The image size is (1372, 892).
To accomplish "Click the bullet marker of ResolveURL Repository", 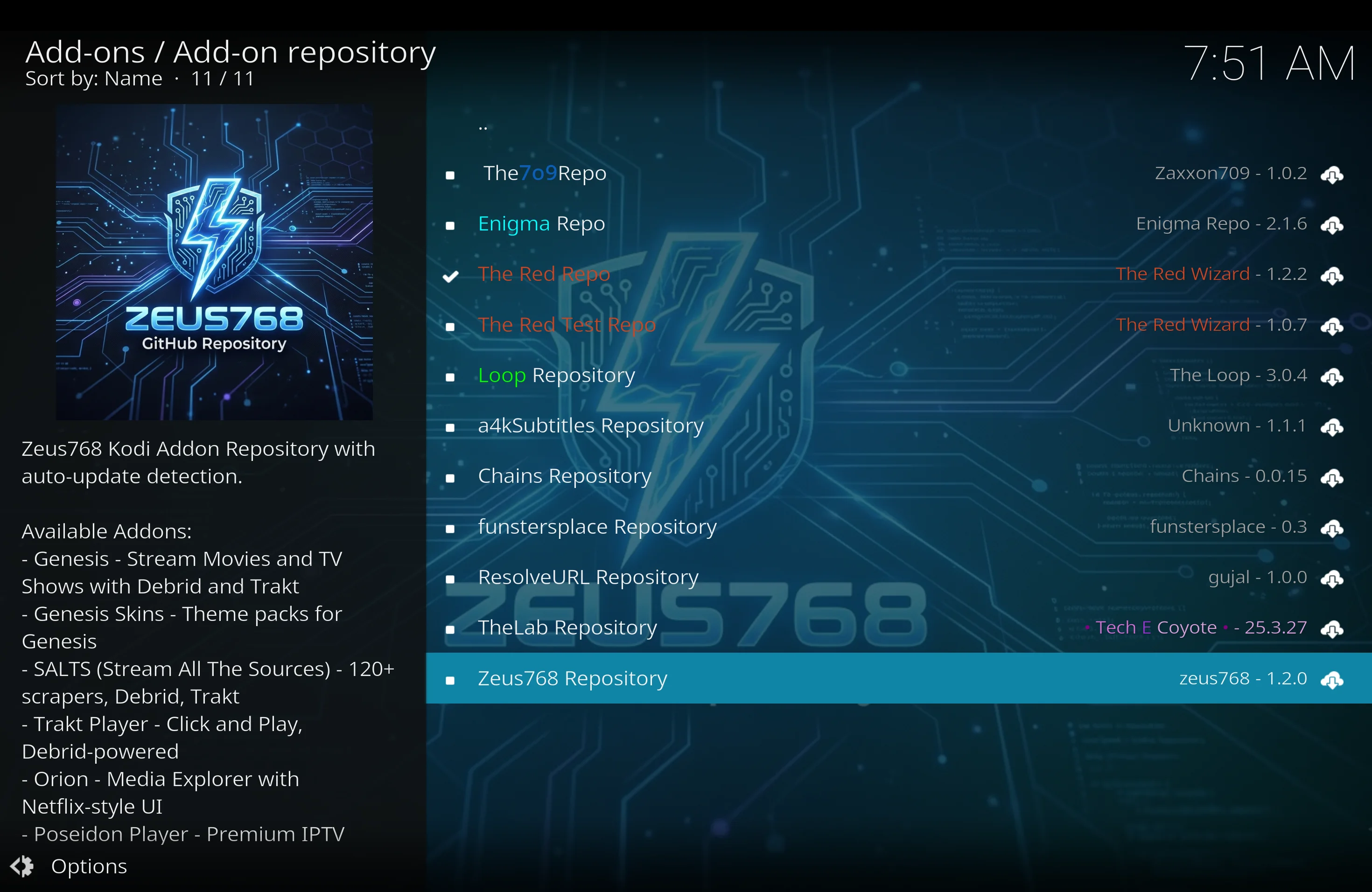I will point(450,579).
